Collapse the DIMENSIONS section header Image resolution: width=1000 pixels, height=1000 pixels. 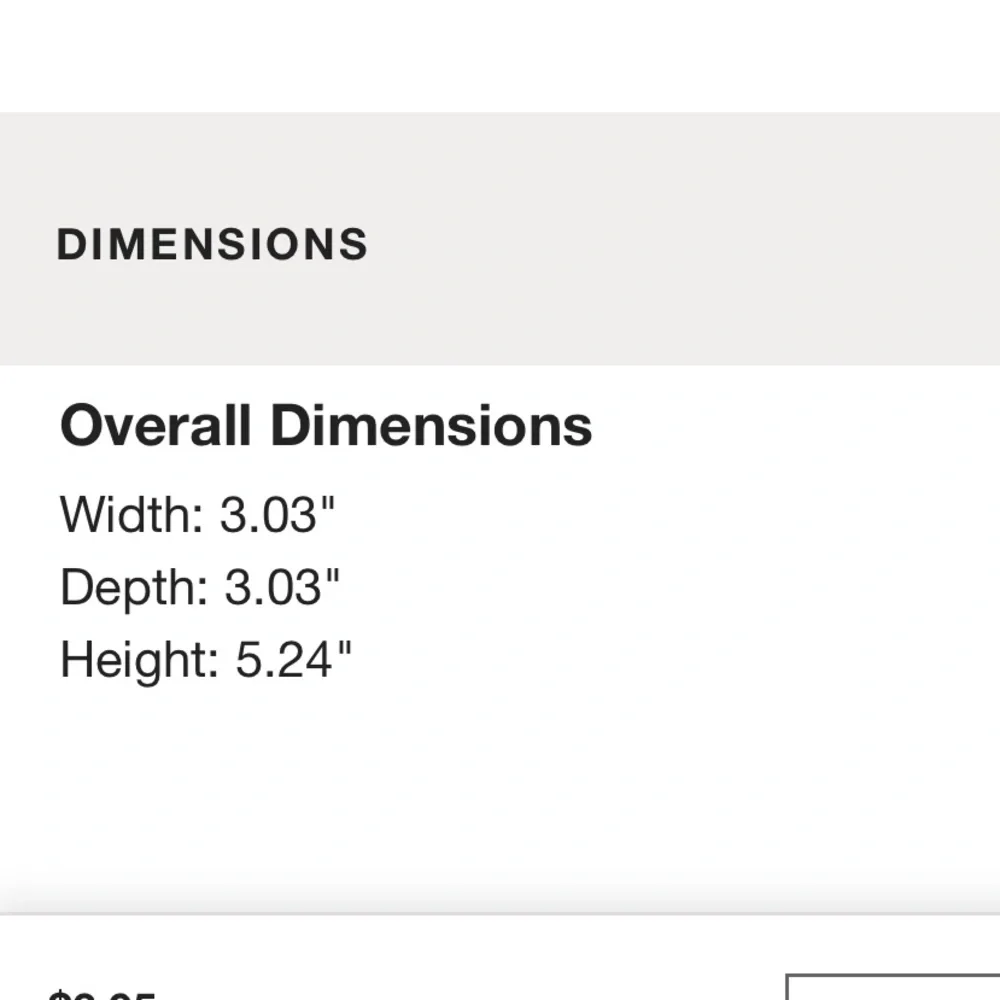[x=212, y=244]
